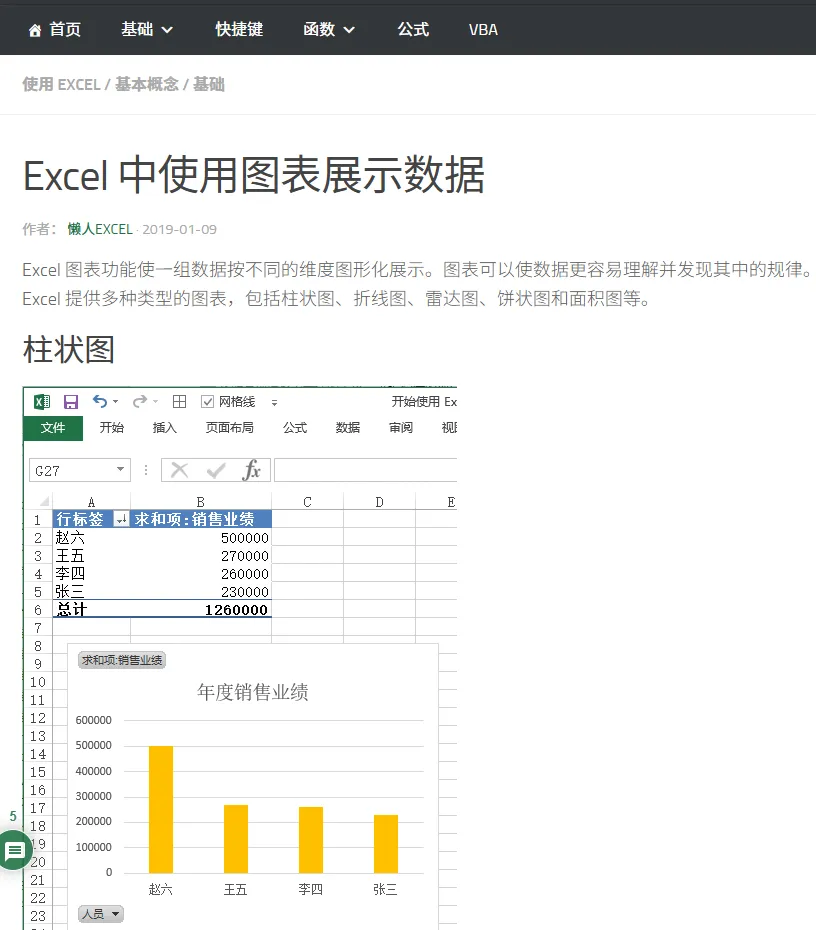
Task: Click the home icon beside 首页
Action: tap(35, 30)
